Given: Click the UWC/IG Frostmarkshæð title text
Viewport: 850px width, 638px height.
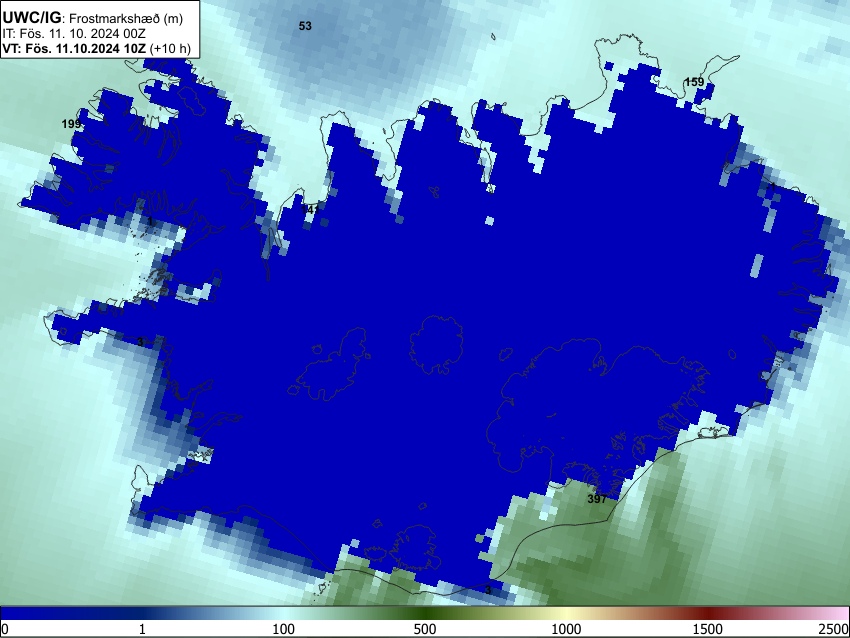Looking at the screenshot, I should (x=92, y=18).
